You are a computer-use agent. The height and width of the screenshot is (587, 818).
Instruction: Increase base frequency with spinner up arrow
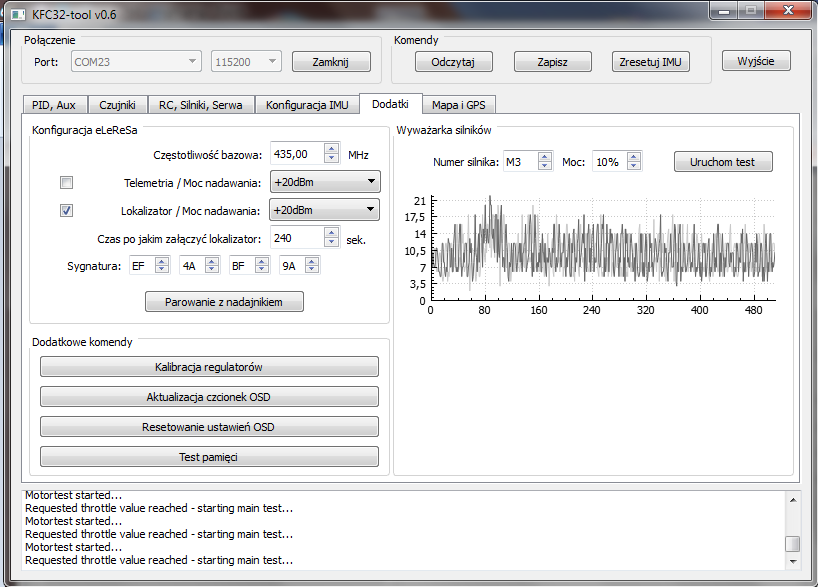(x=332, y=149)
